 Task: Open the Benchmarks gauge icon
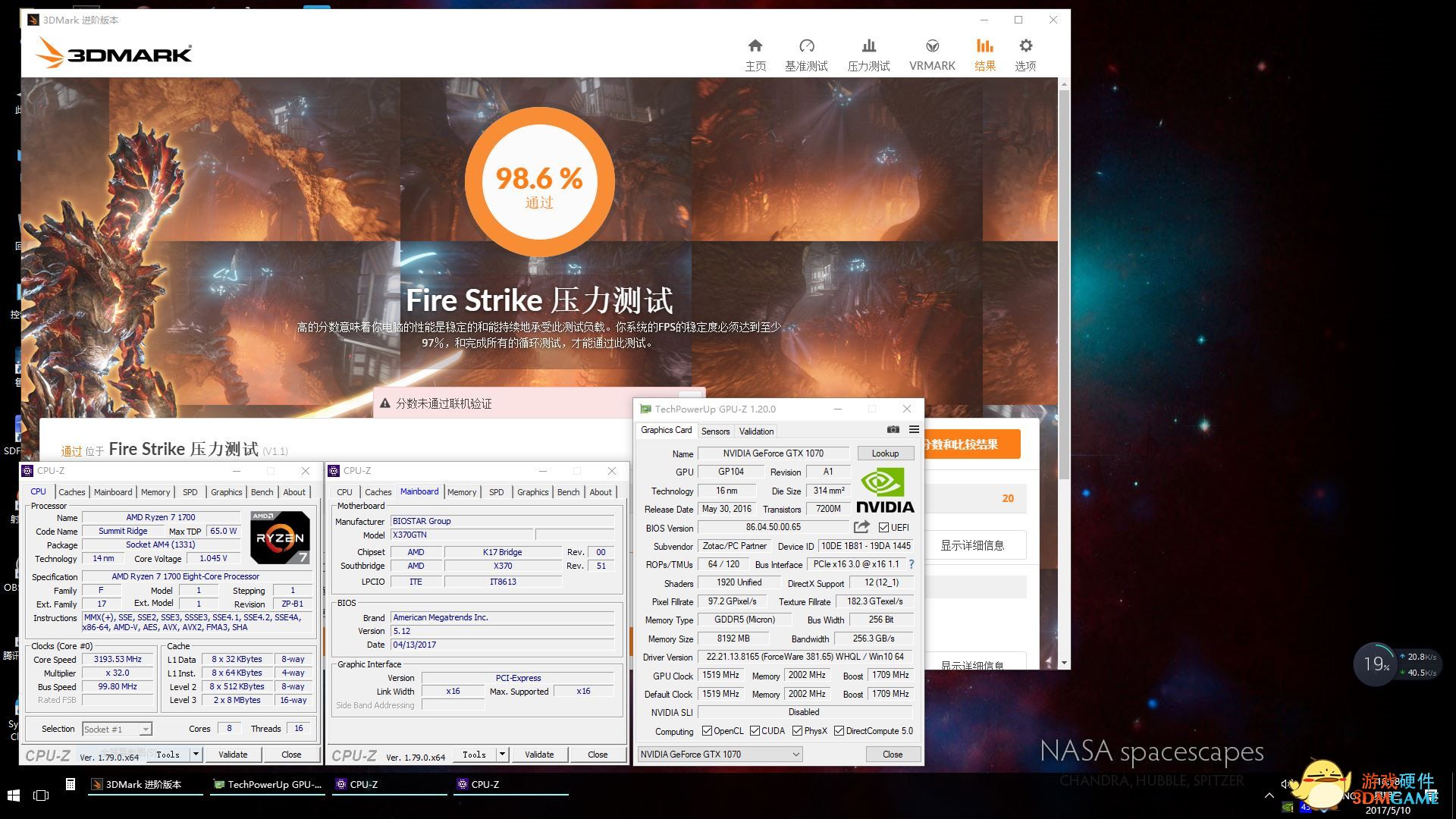[806, 47]
